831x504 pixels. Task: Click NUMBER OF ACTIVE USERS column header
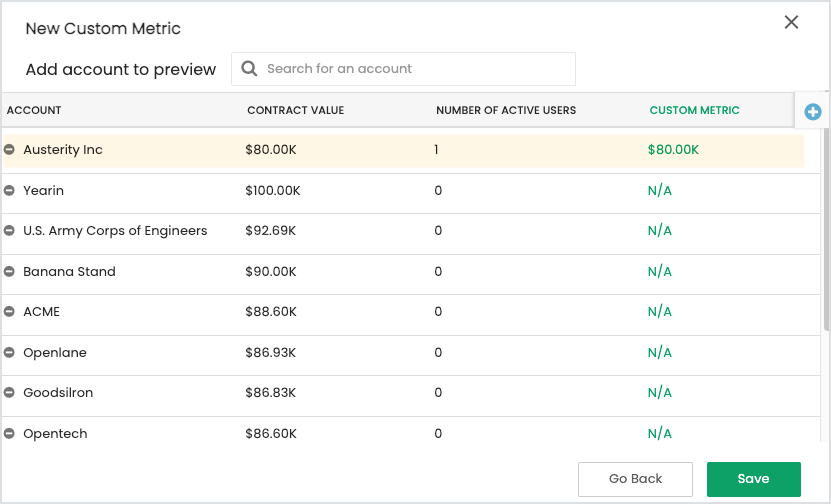coord(506,110)
